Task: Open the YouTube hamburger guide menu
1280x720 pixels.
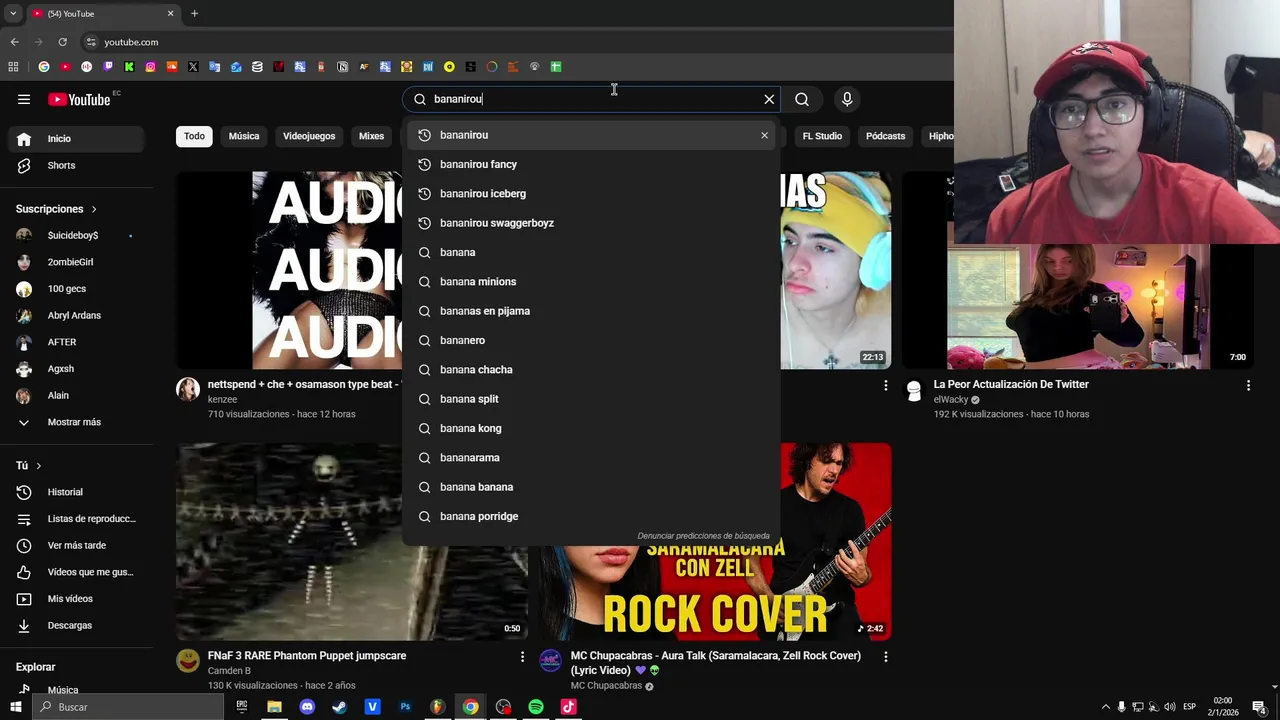Action: point(24,99)
